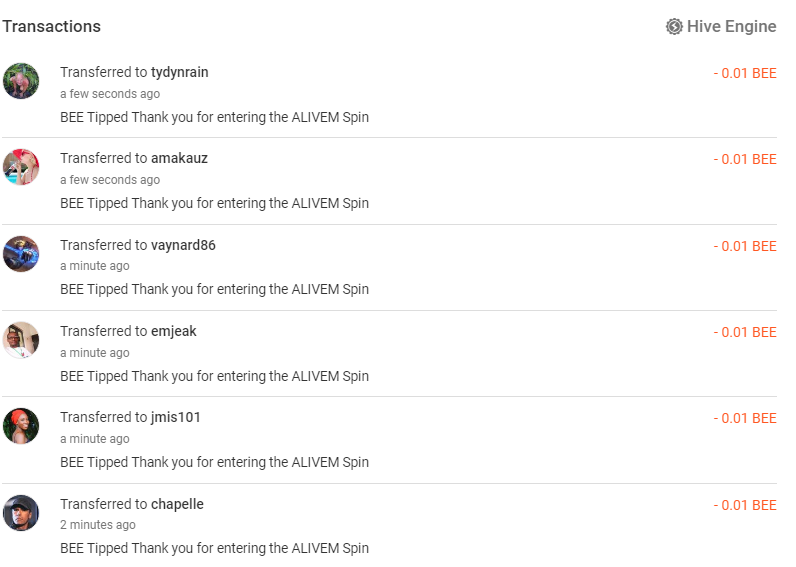The width and height of the screenshot is (796, 567).
Task: Click the memo text under emjeak transfer
Action: click(214, 376)
